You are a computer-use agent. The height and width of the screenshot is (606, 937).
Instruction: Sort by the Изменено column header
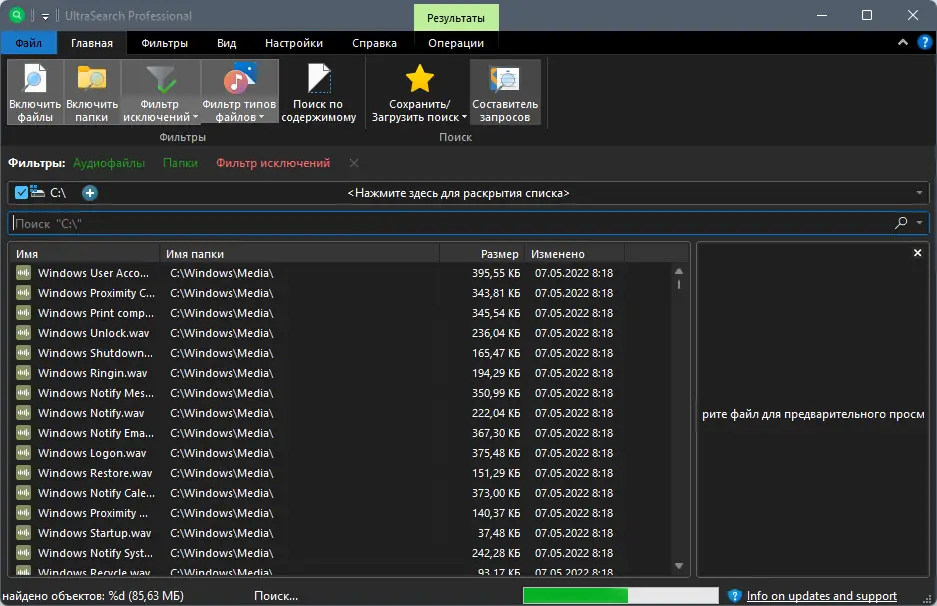(x=575, y=254)
